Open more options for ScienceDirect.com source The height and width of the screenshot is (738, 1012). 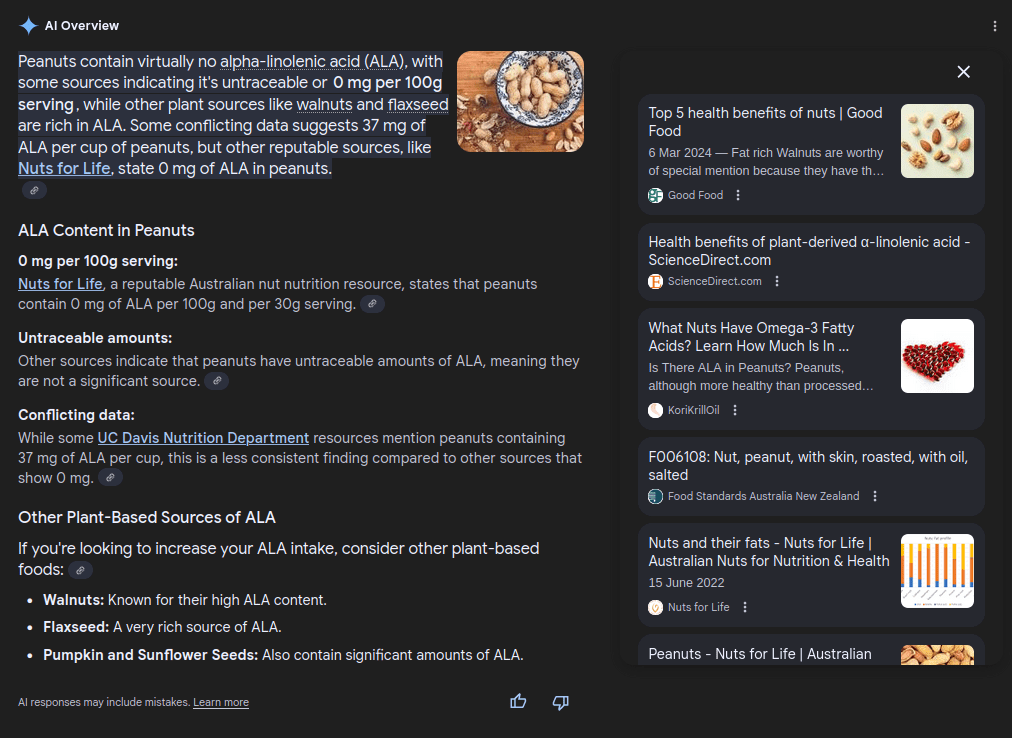[x=777, y=282]
